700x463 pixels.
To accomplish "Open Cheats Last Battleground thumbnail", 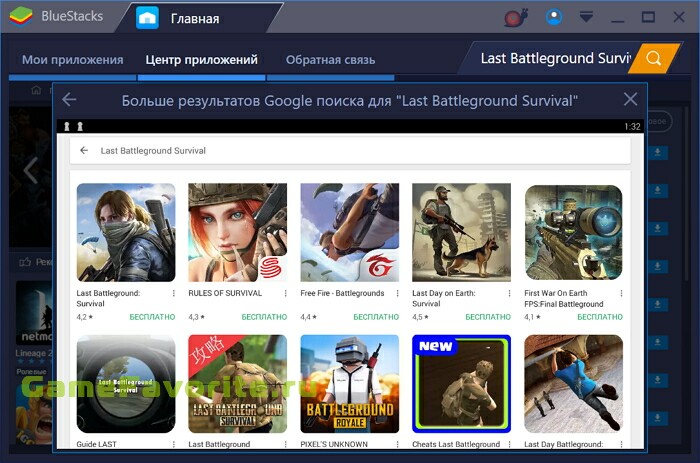I will tap(461, 384).
